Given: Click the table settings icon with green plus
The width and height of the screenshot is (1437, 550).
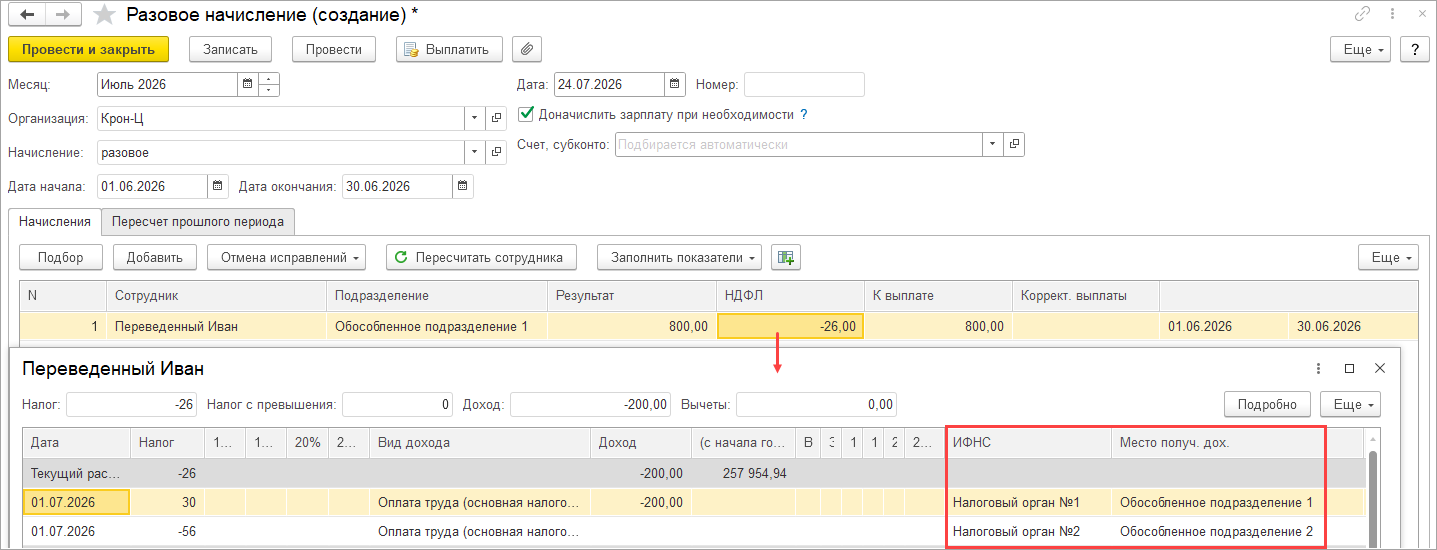Looking at the screenshot, I should 786,258.
